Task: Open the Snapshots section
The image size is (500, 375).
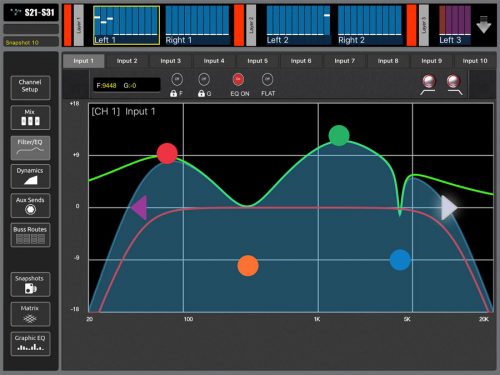Action: click(x=30, y=284)
